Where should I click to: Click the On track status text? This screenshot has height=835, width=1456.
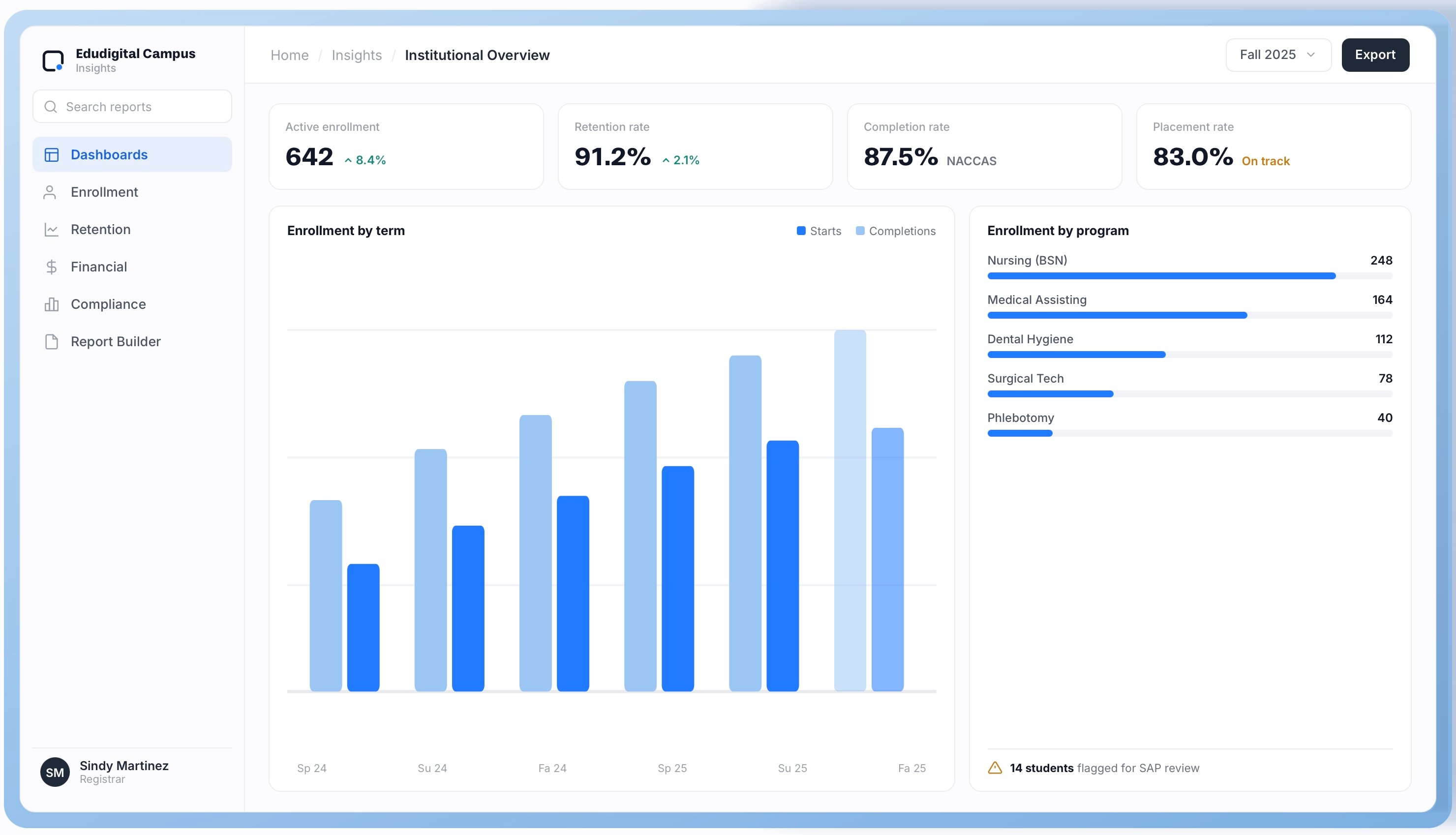pos(1266,161)
